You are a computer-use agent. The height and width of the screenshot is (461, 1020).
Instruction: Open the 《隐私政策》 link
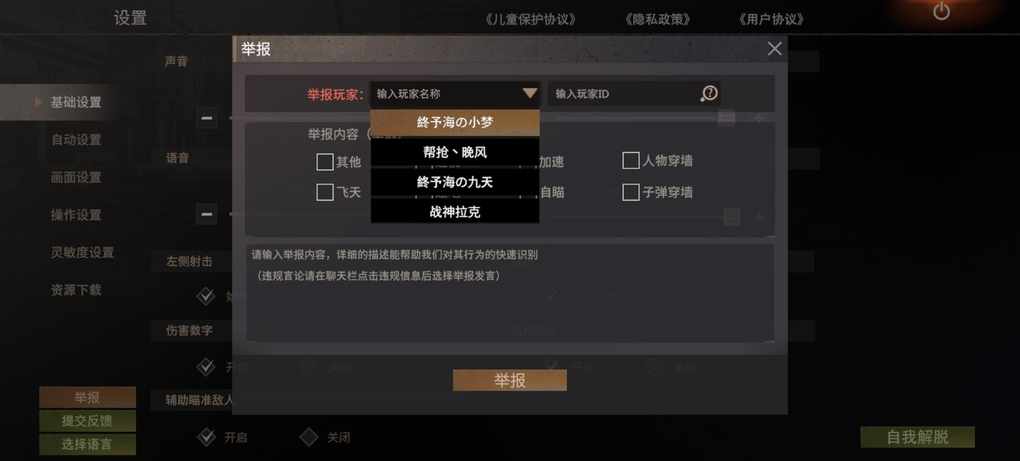coord(657,20)
